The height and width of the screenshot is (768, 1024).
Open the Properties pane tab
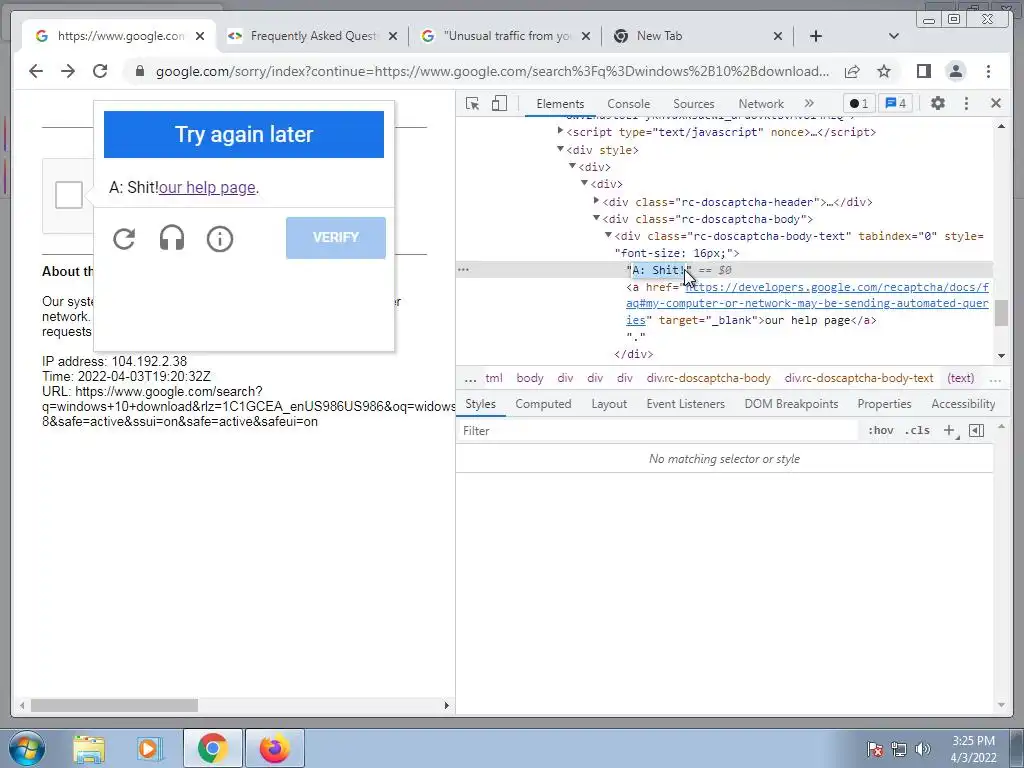(x=884, y=404)
